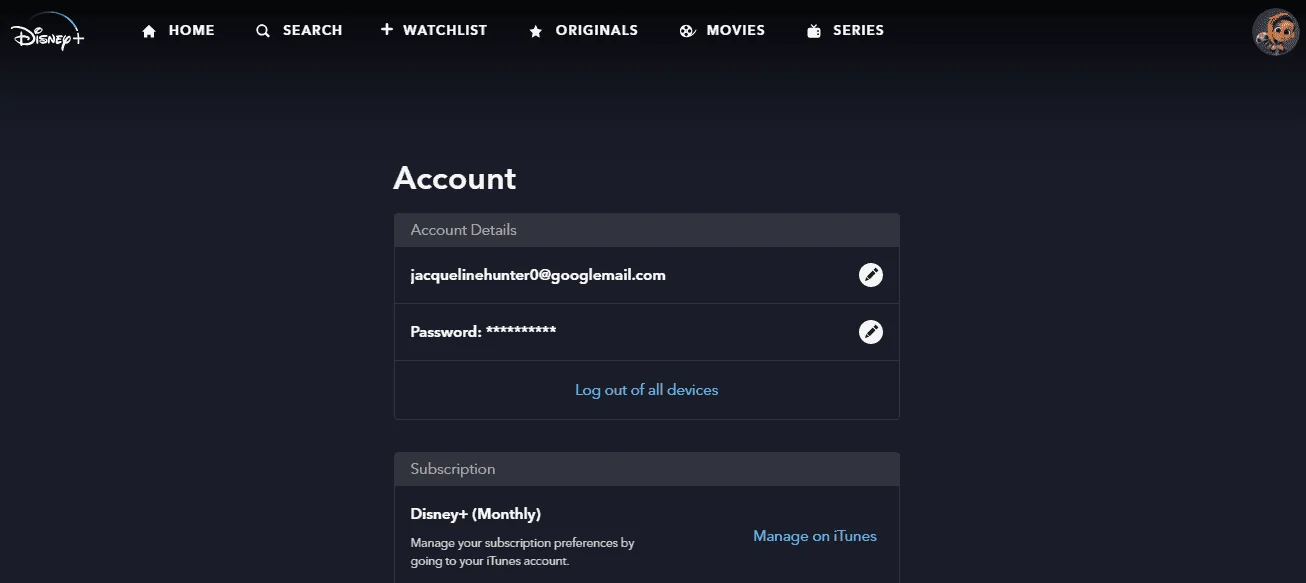Viewport: 1306px width, 583px height.
Task: Click the Series TV icon
Action: click(x=814, y=31)
